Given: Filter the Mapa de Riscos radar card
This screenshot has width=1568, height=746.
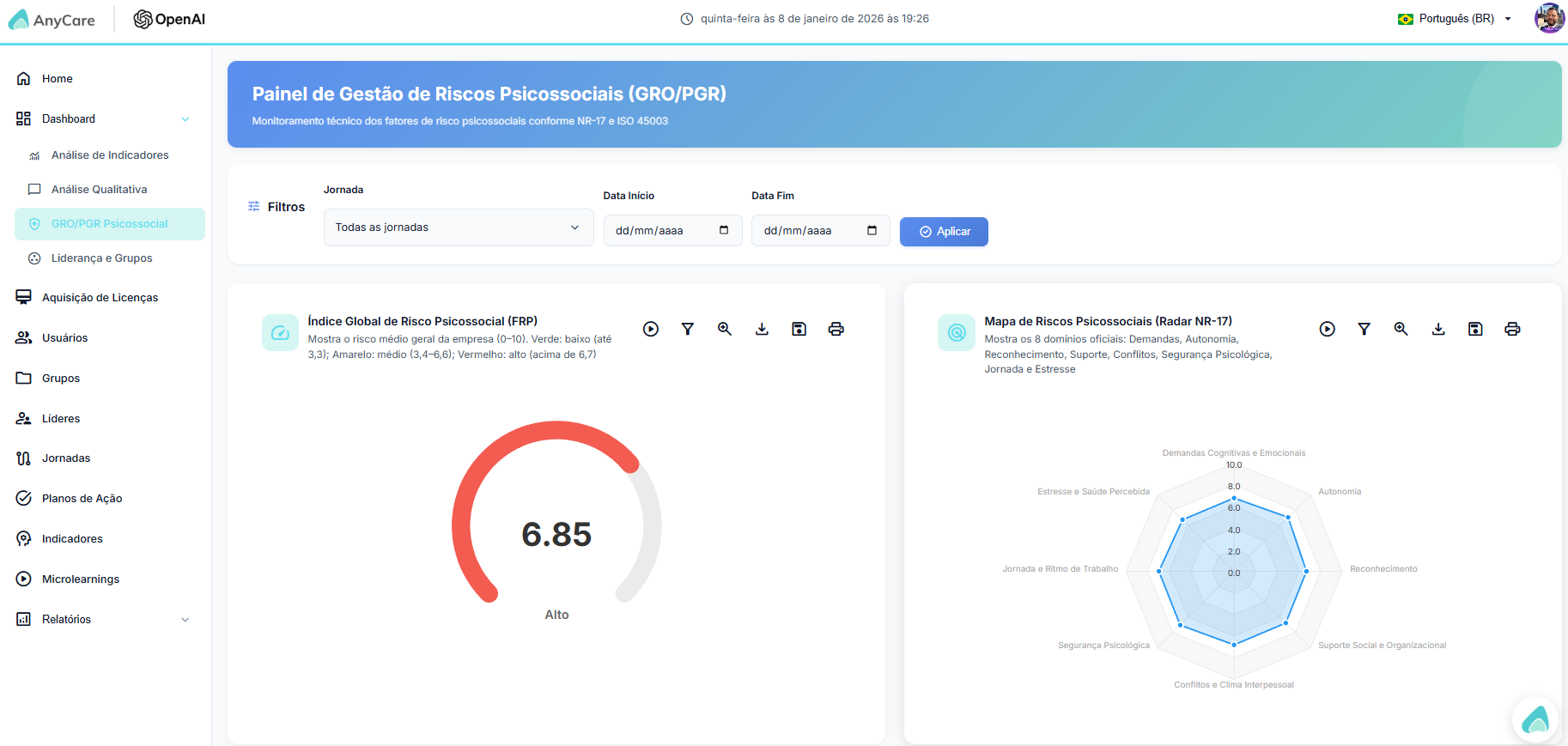Looking at the screenshot, I should pos(1364,329).
